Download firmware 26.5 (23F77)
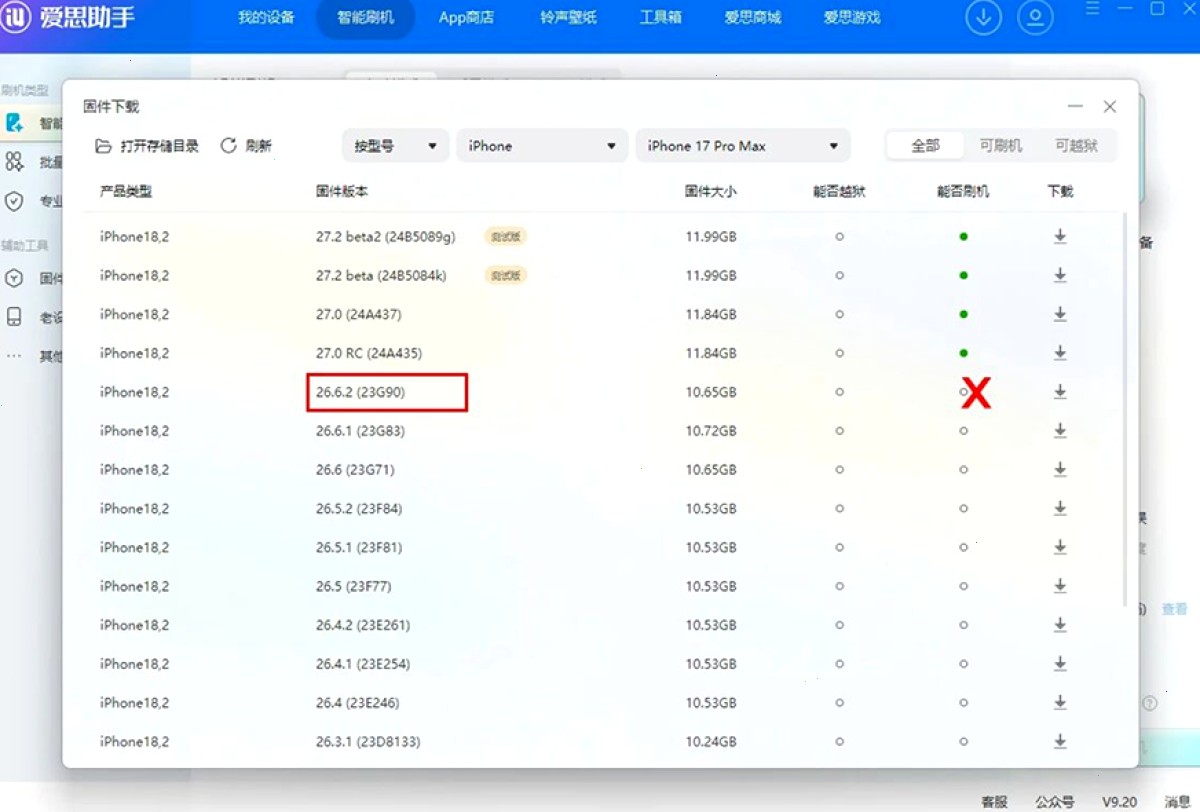 tap(1060, 586)
